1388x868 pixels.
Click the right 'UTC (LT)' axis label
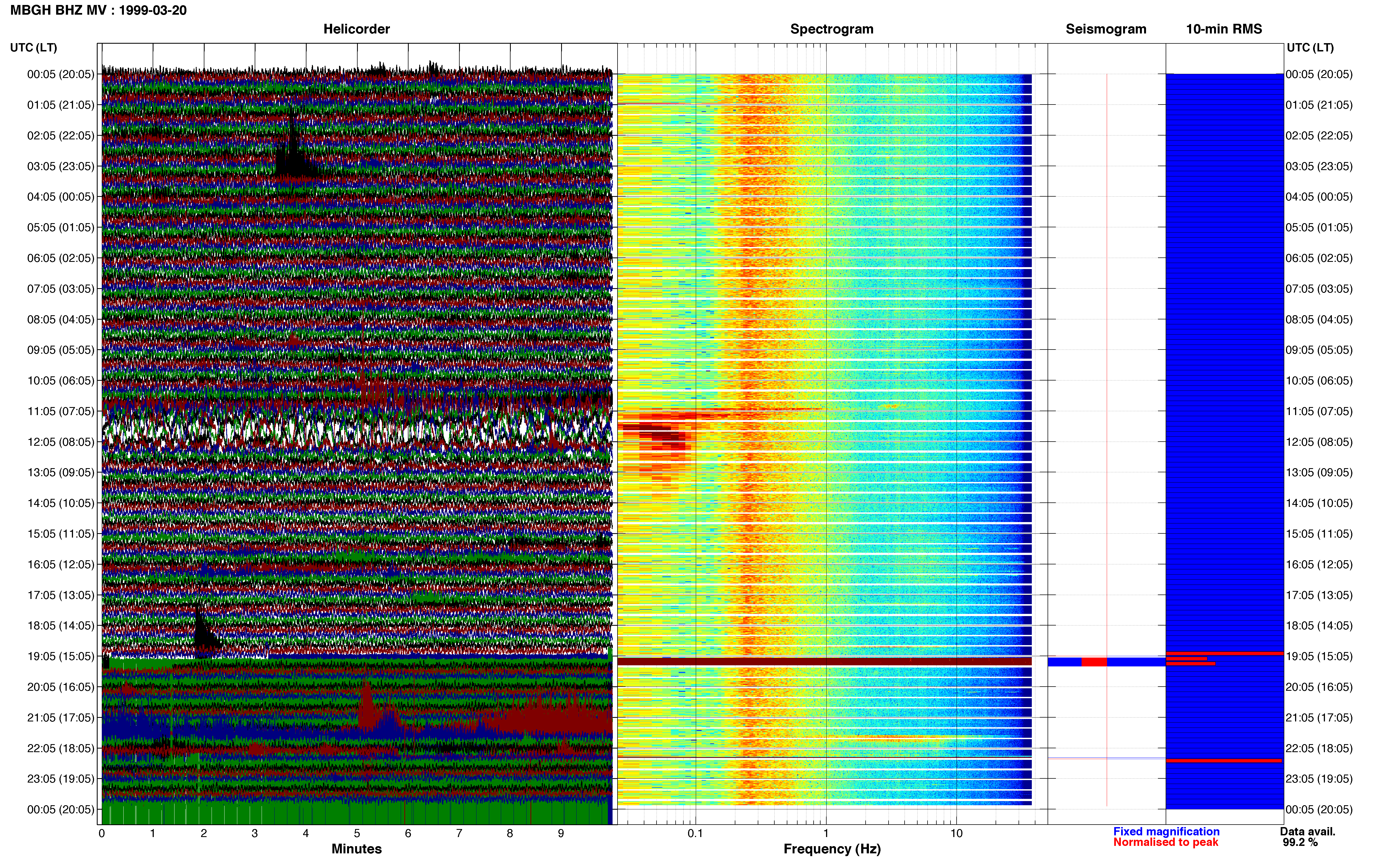tap(1310, 48)
